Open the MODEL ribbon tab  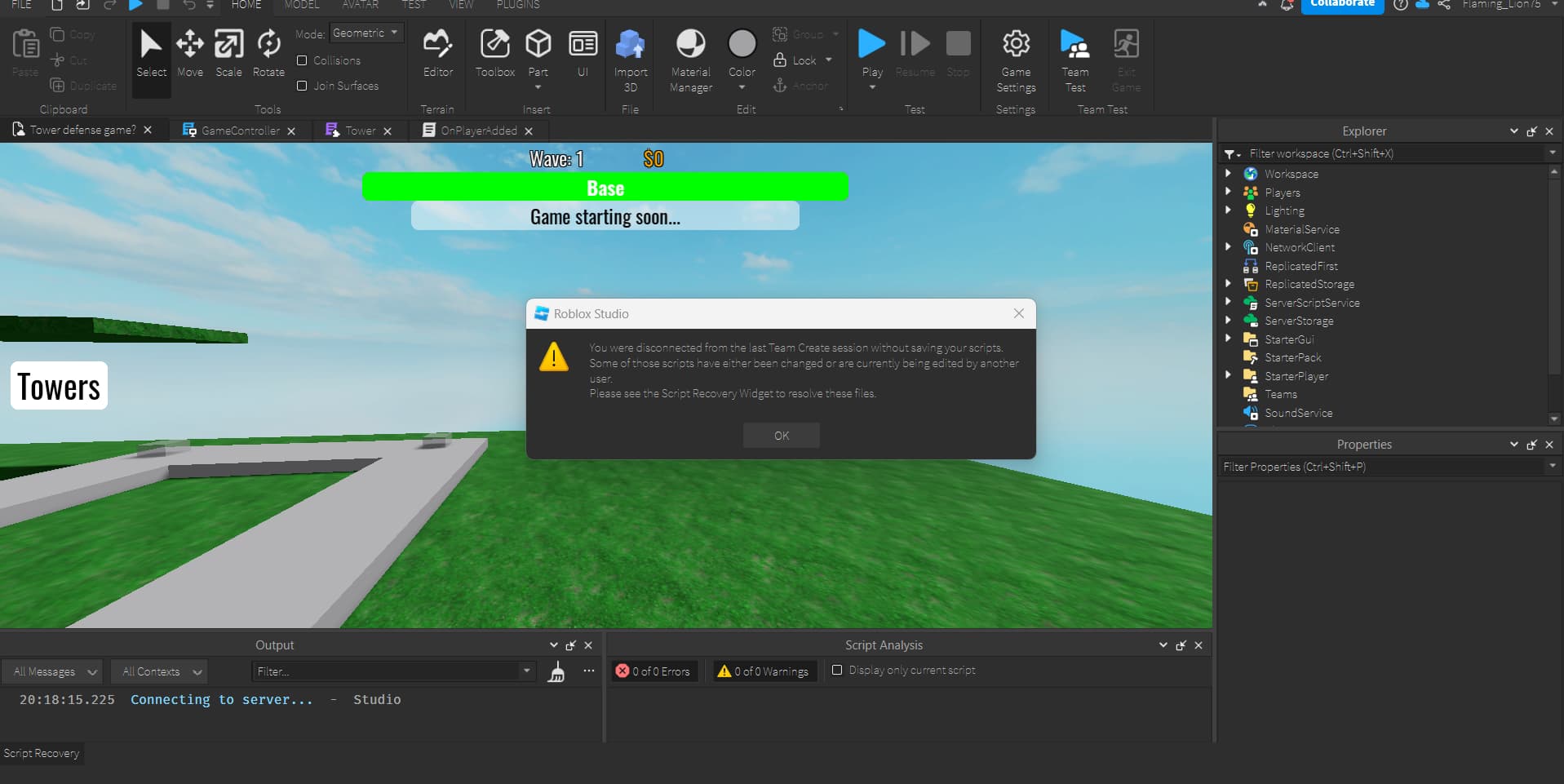pyautogui.click(x=302, y=5)
